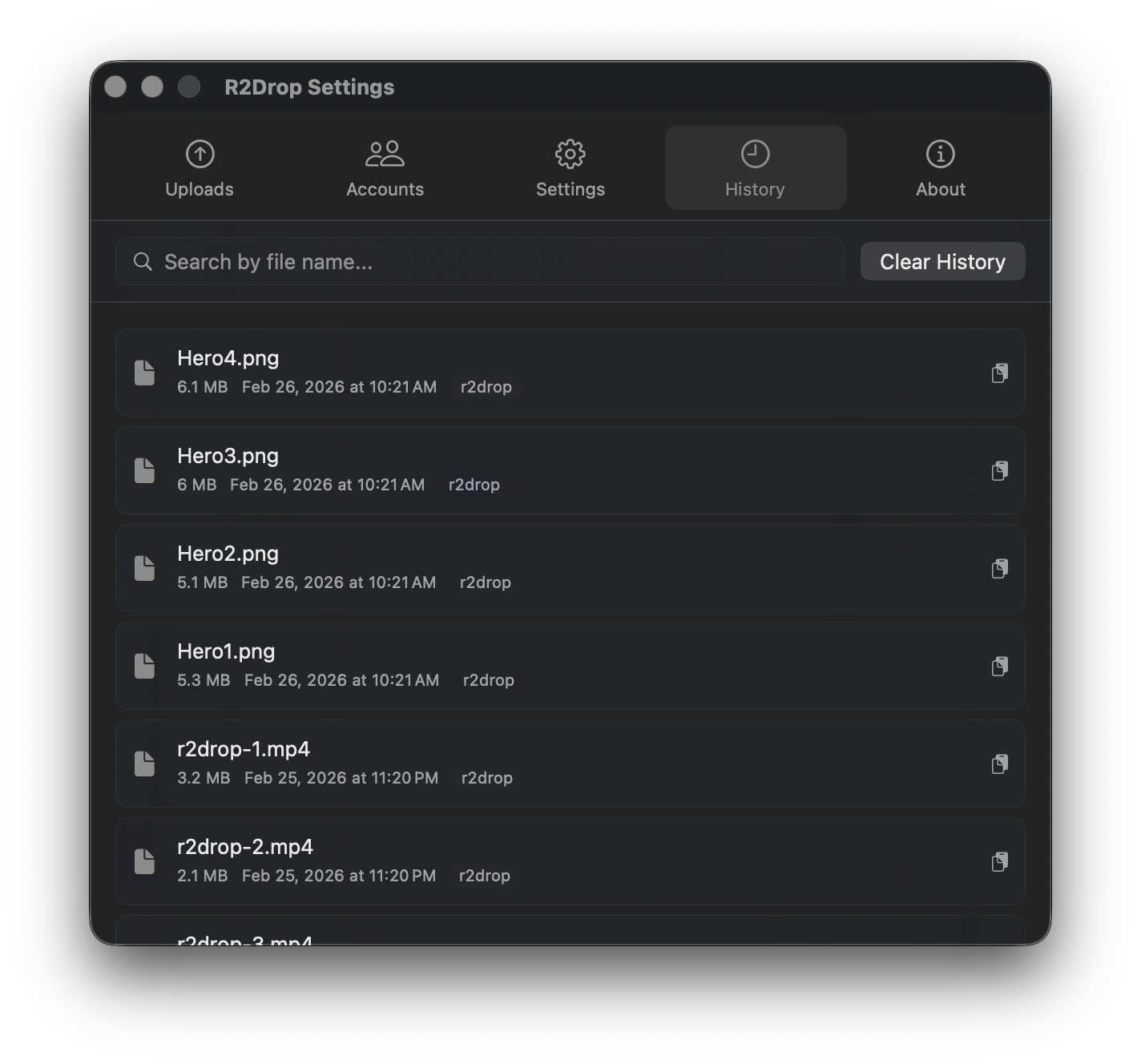
Task: Open the Uploads tab icon
Action: click(x=199, y=154)
